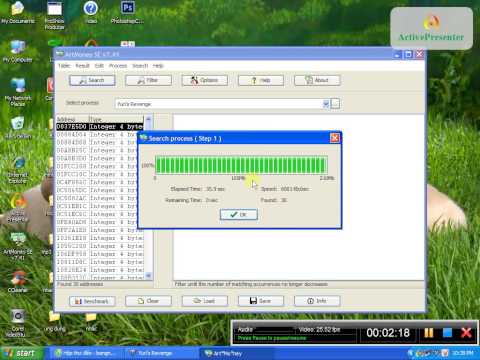Click address list scrollbar up arrow
The height and width of the screenshot is (360, 480).
point(148,119)
